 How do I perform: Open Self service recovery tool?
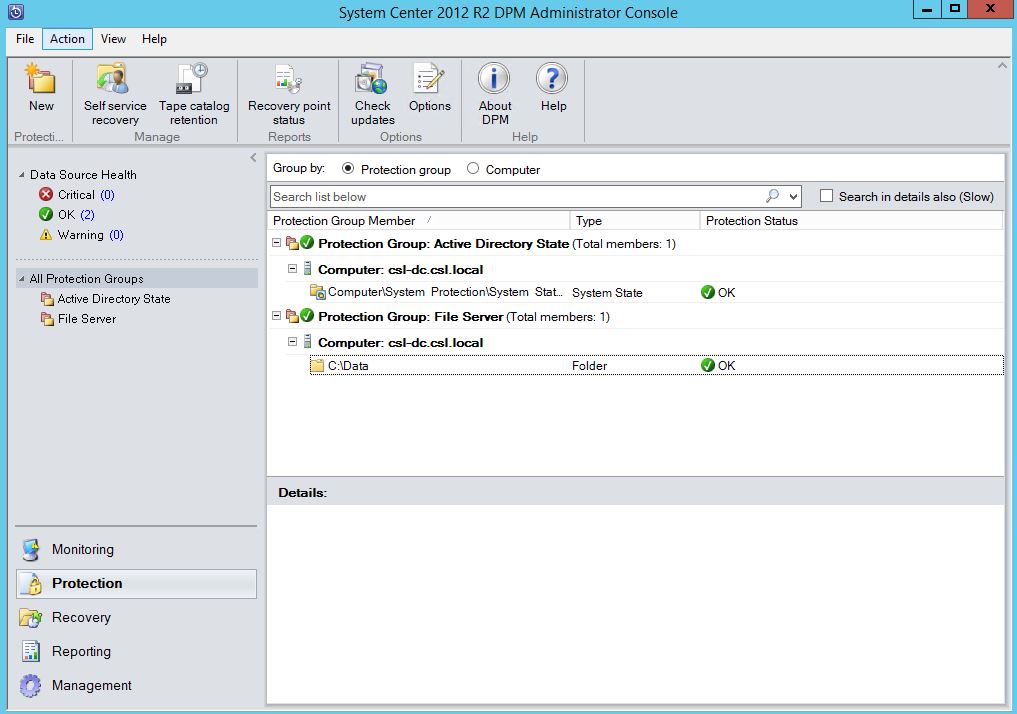[x=115, y=94]
